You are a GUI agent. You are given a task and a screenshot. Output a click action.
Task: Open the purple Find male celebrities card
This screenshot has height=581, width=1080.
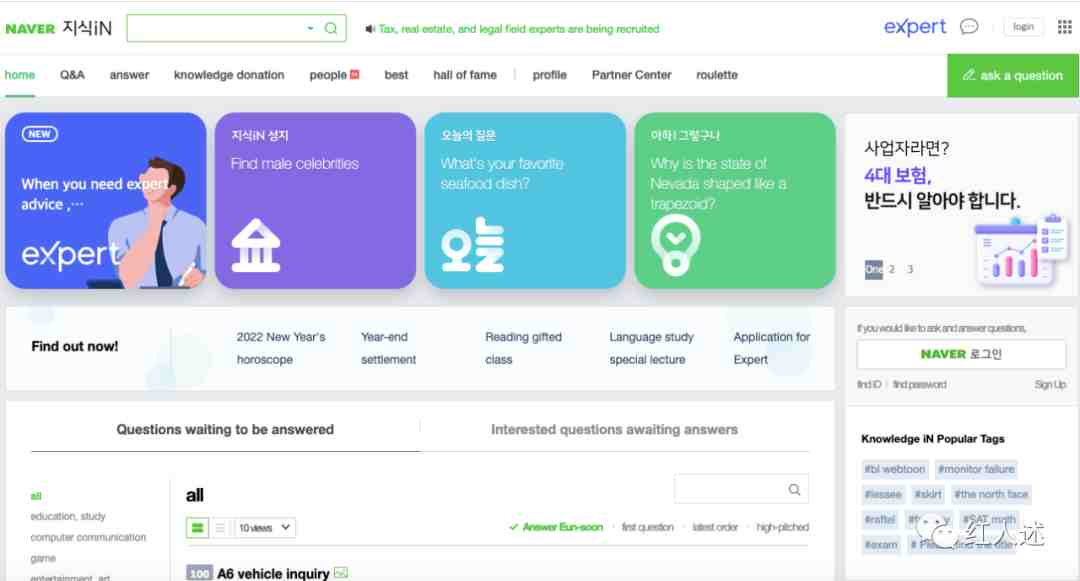tap(315, 200)
